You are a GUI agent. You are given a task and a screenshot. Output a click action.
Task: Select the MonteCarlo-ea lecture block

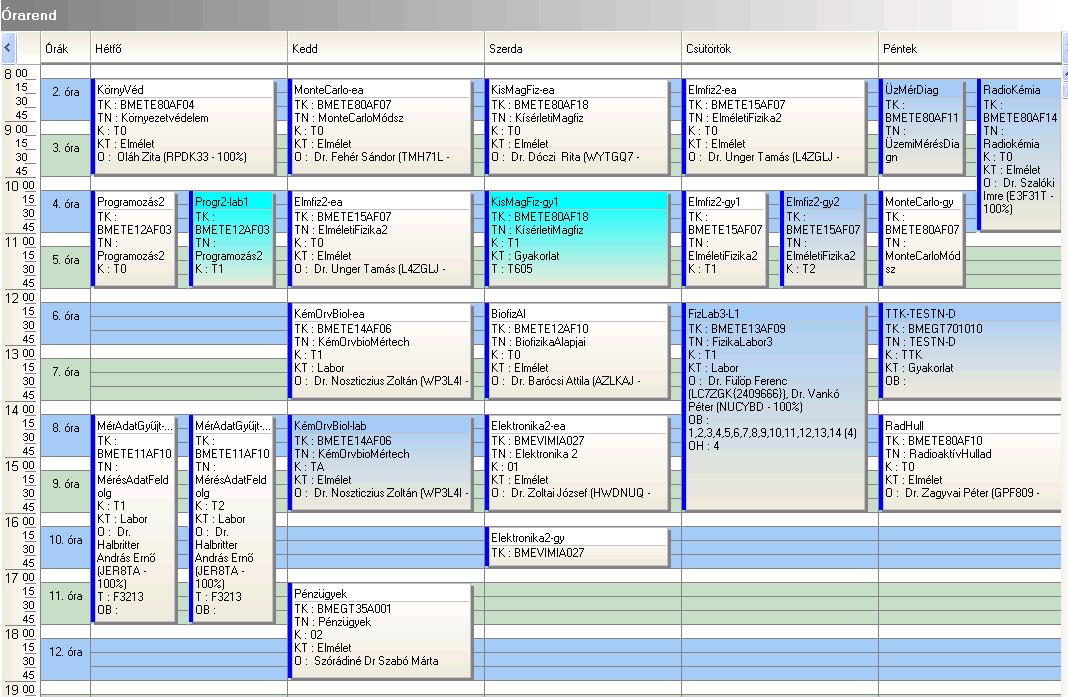pyautogui.click(x=380, y=127)
